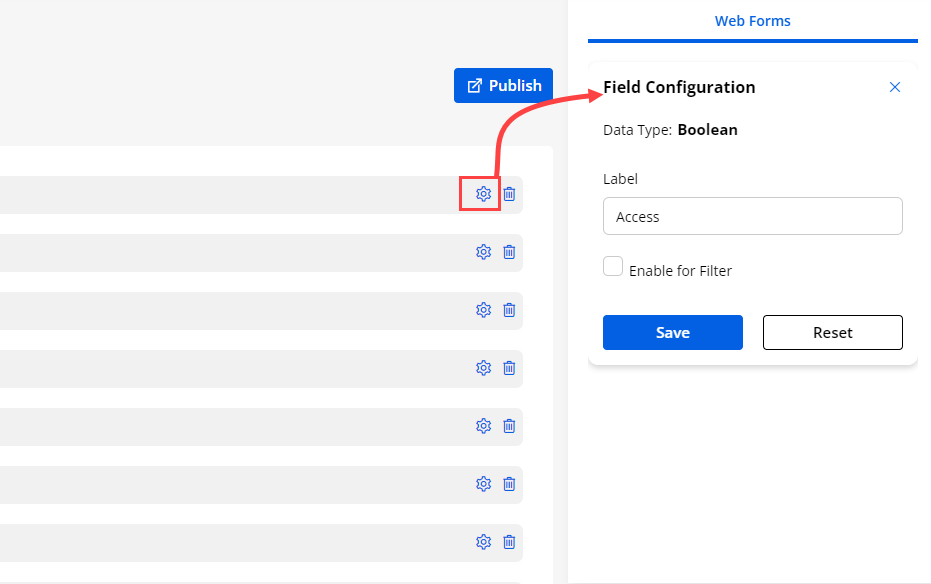Screen dimensions: 931x584
Task: Click trash icon in fourth field row
Action: 509,368
